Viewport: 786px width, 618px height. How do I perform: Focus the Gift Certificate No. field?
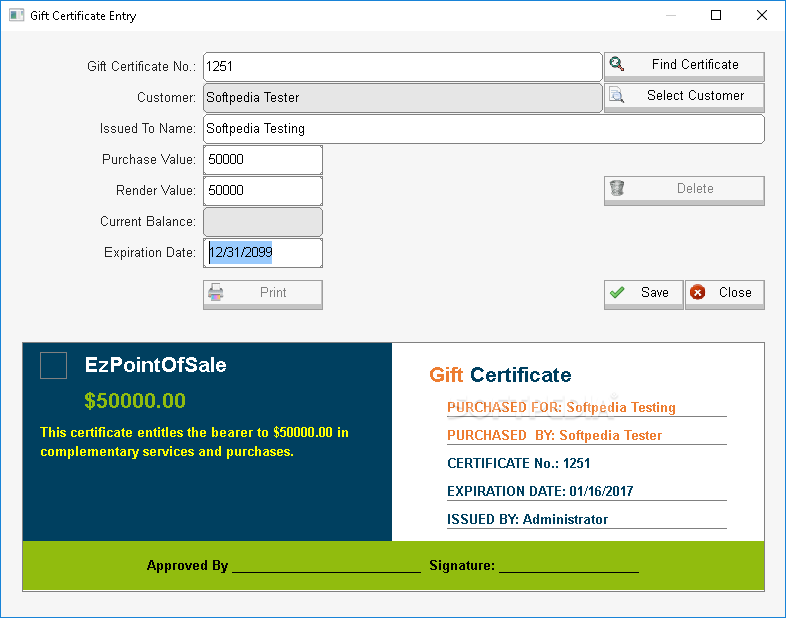(x=403, y=67)
